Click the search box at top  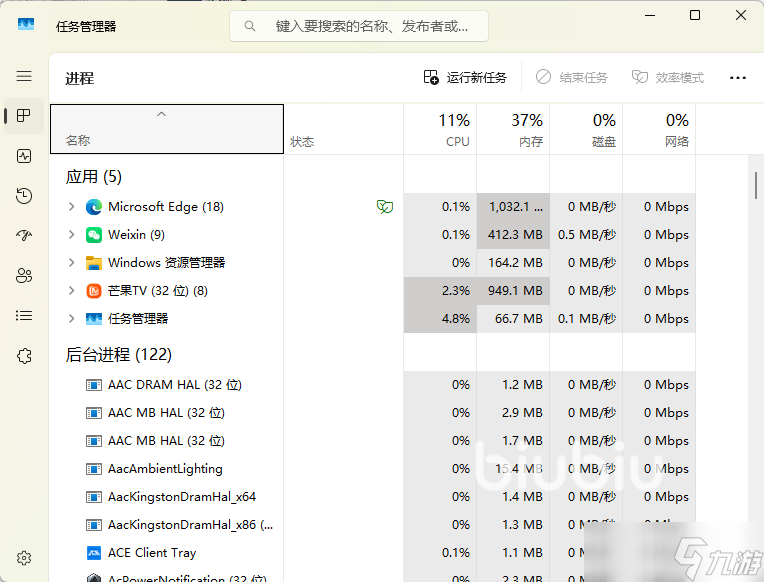[x=360, y=26]
